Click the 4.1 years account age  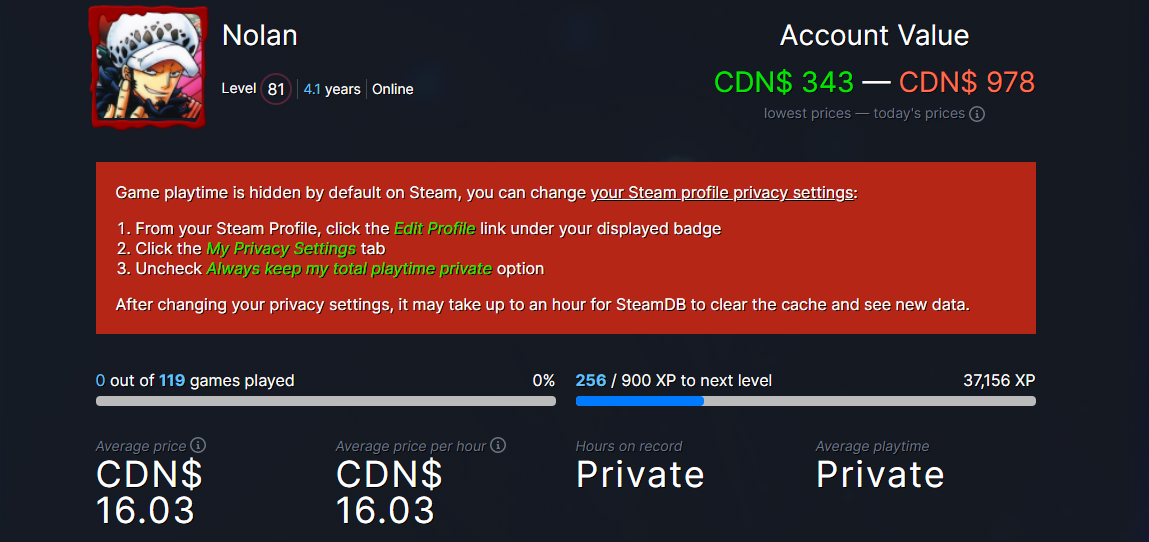click(332, 89)
